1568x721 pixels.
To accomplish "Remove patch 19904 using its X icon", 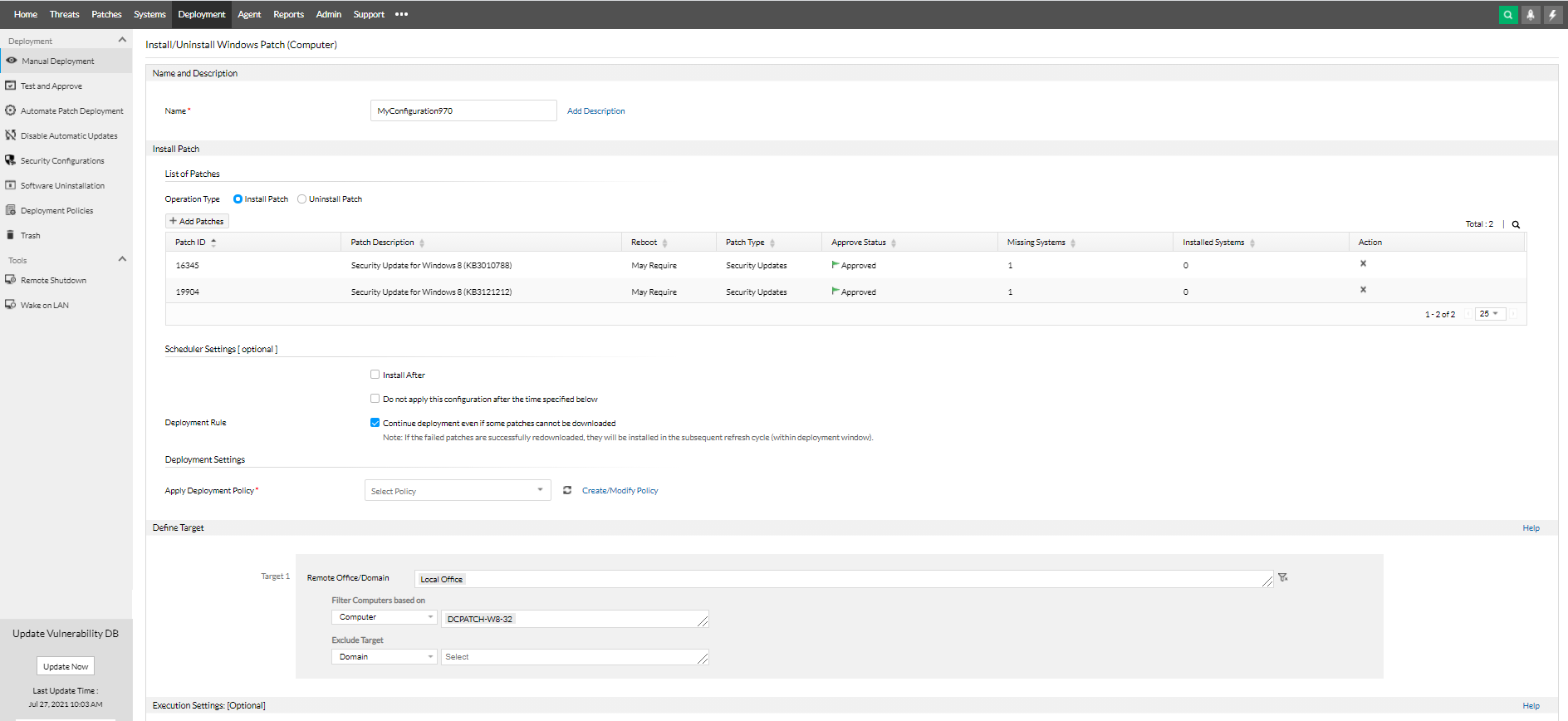I will [1363, 290].
